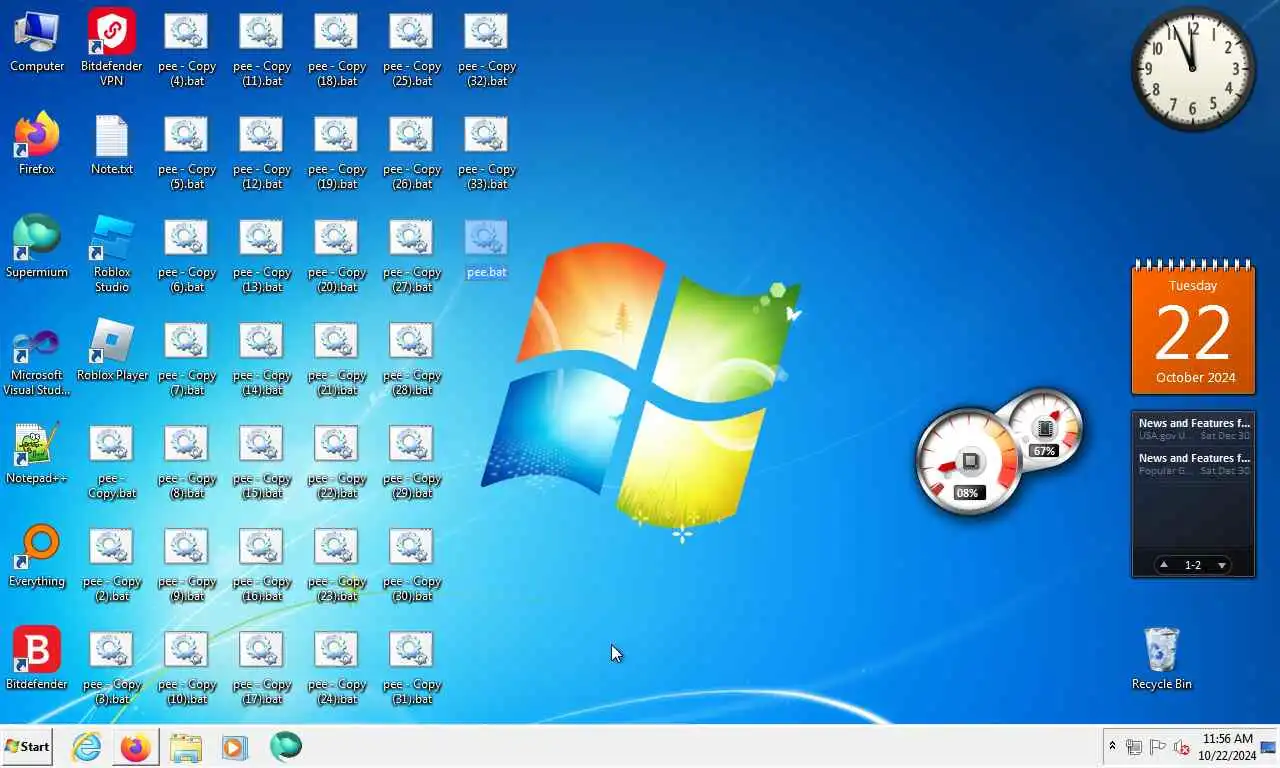Select the Notepad++ desktop shortcut
Image resolution: width=1280 pixels, height=768 pixels.
coord(37,454)
